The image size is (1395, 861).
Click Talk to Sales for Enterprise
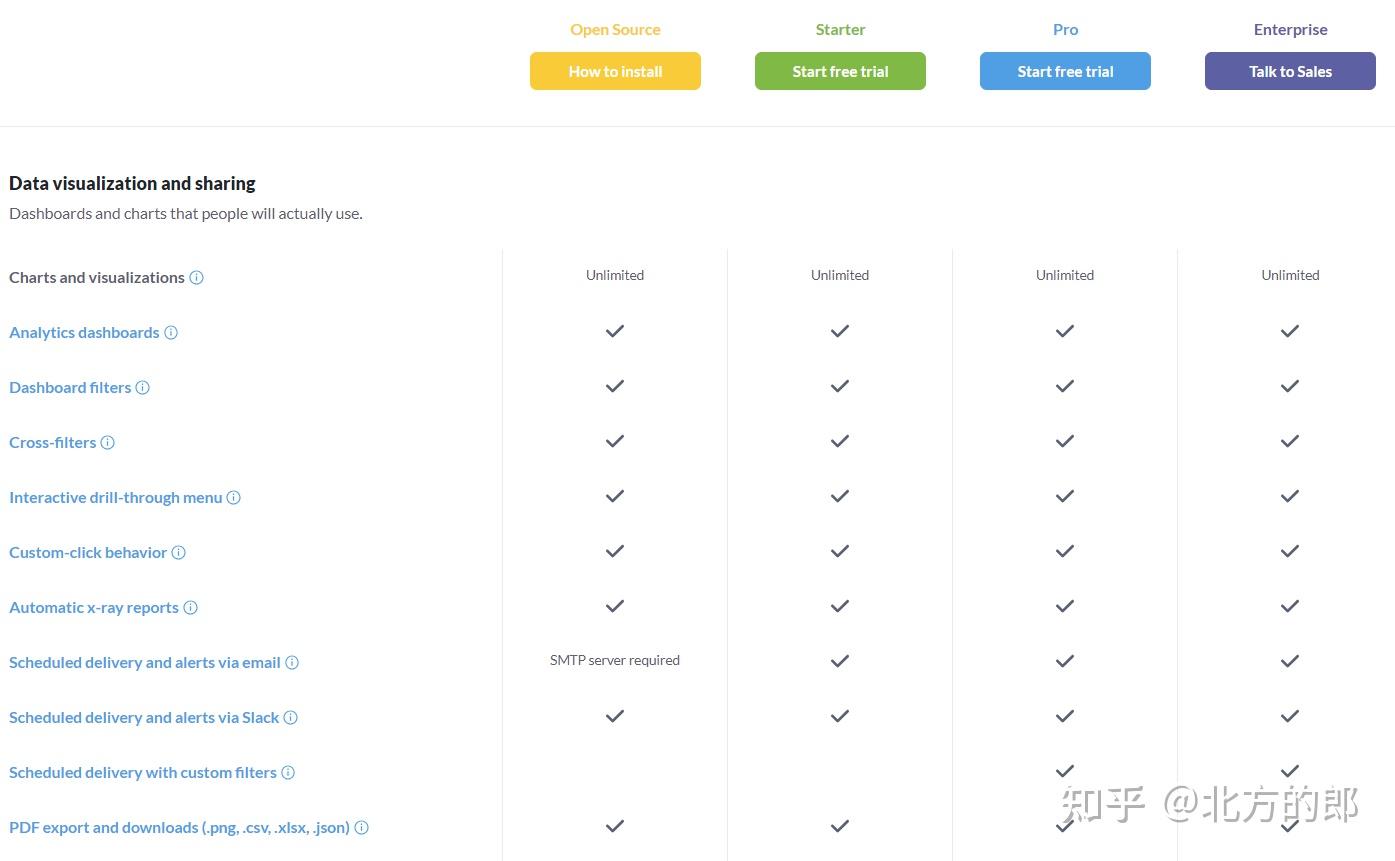click(x=1289, y=71)
